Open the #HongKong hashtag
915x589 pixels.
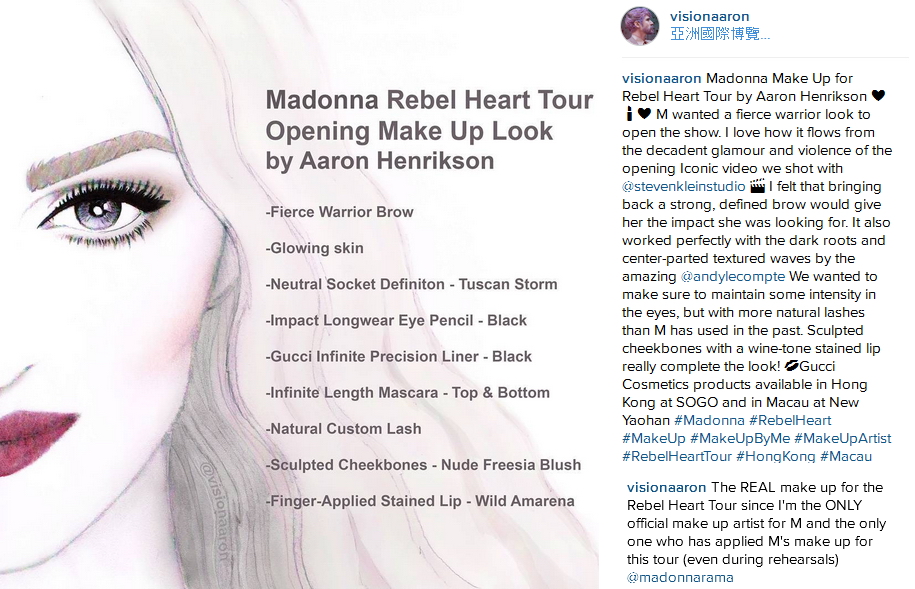point(776,456)
